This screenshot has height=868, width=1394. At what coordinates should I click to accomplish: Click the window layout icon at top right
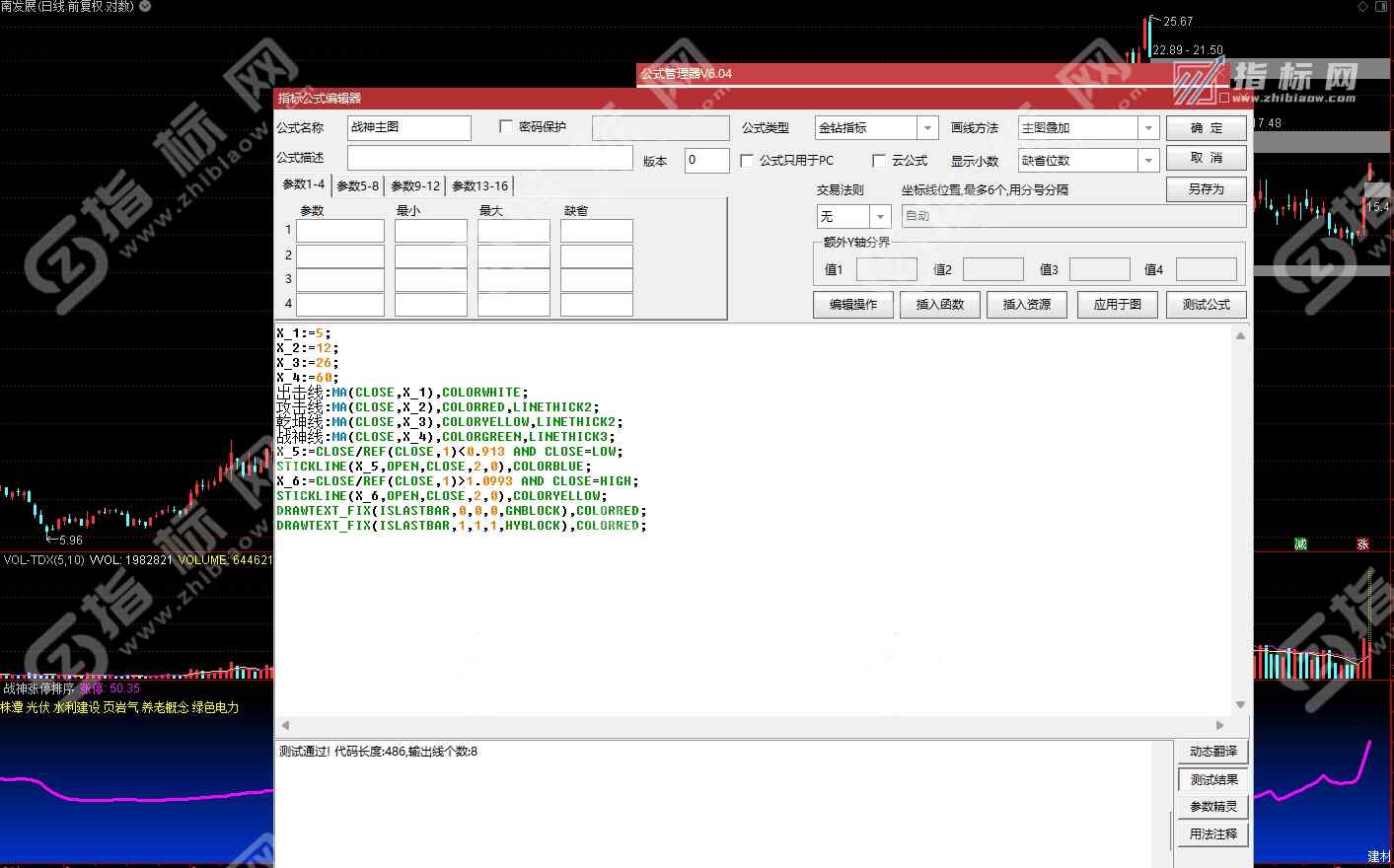(1381, 7)
